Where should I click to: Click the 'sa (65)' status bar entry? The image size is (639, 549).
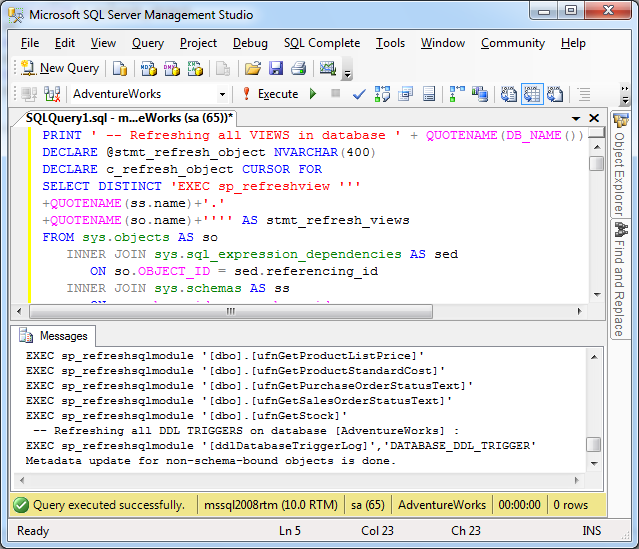pos(368,505)
